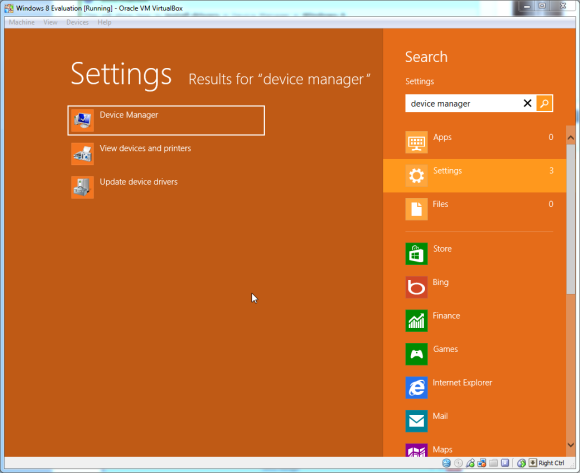Click the Apps keyboard icon

[417, 142]
